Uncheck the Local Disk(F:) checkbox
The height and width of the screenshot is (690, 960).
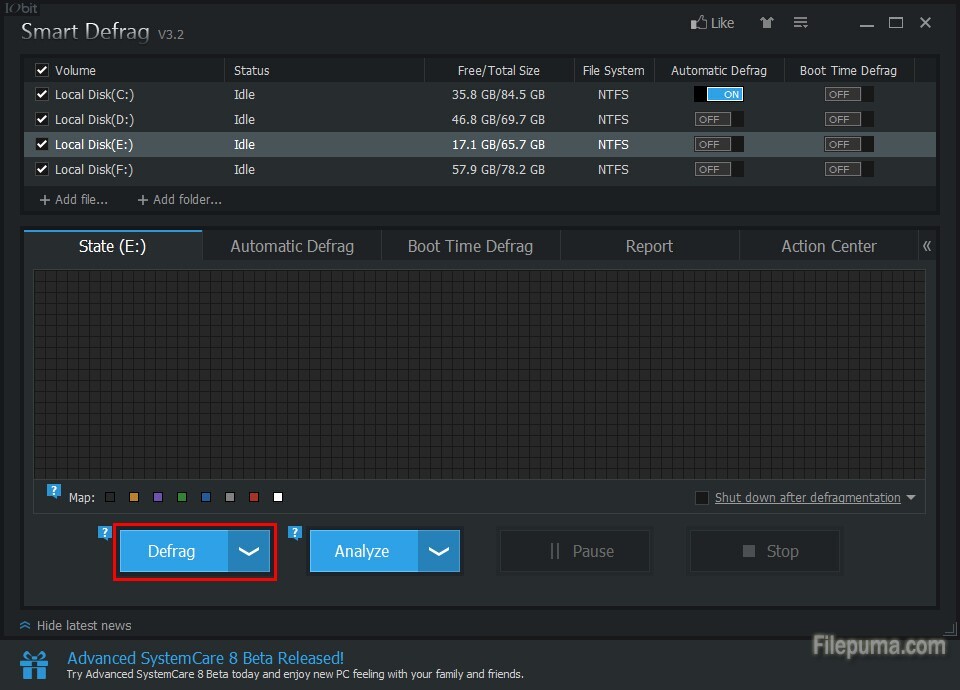pos(42,170)
